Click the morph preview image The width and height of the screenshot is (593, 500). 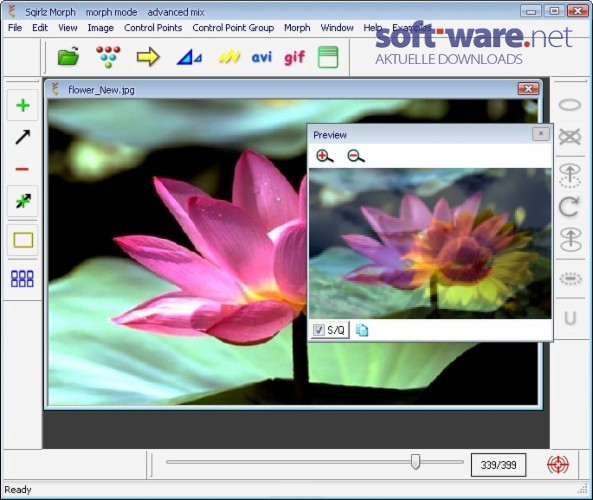coord(430,243)
